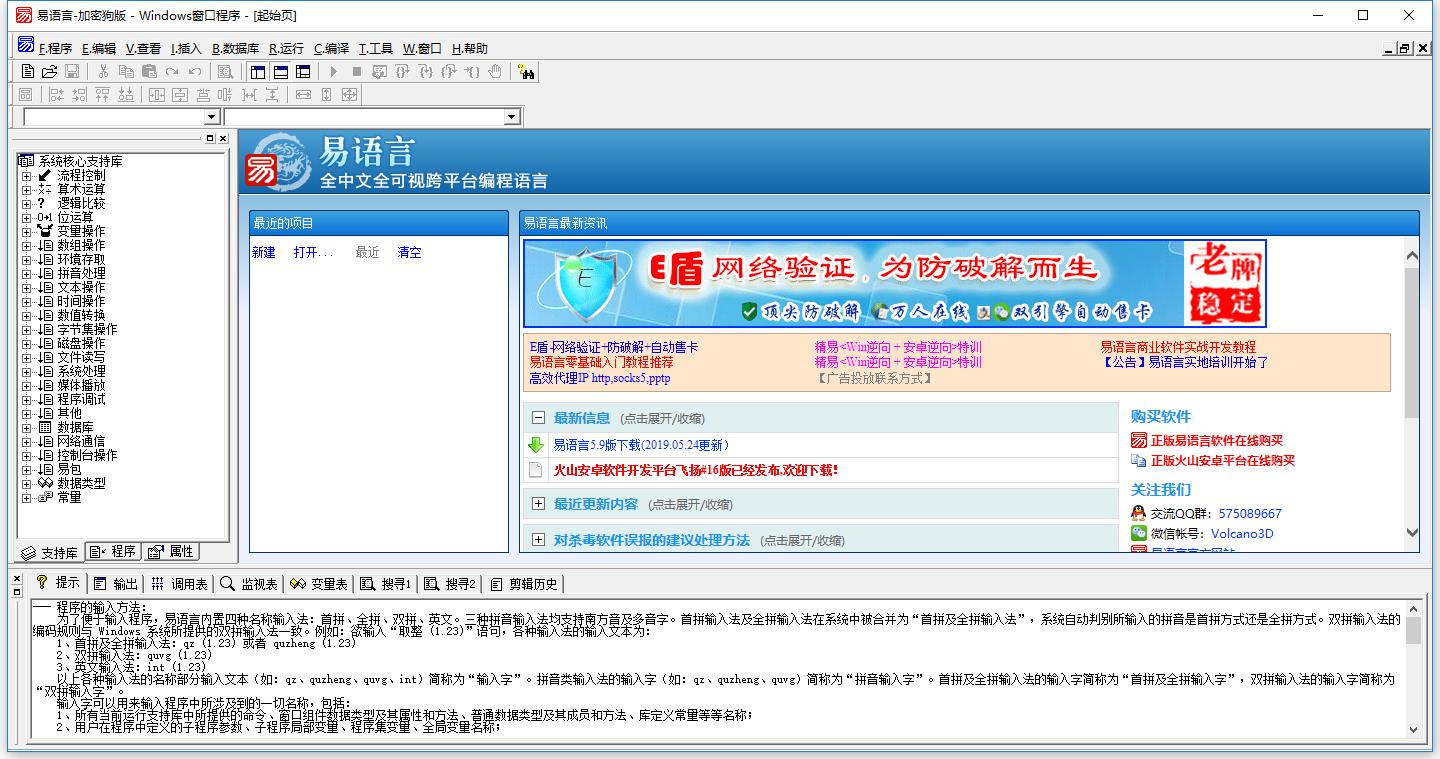The image size is (1440, 759).
Task: Expand the 最近更新内容 section
Action: [538, 504]
